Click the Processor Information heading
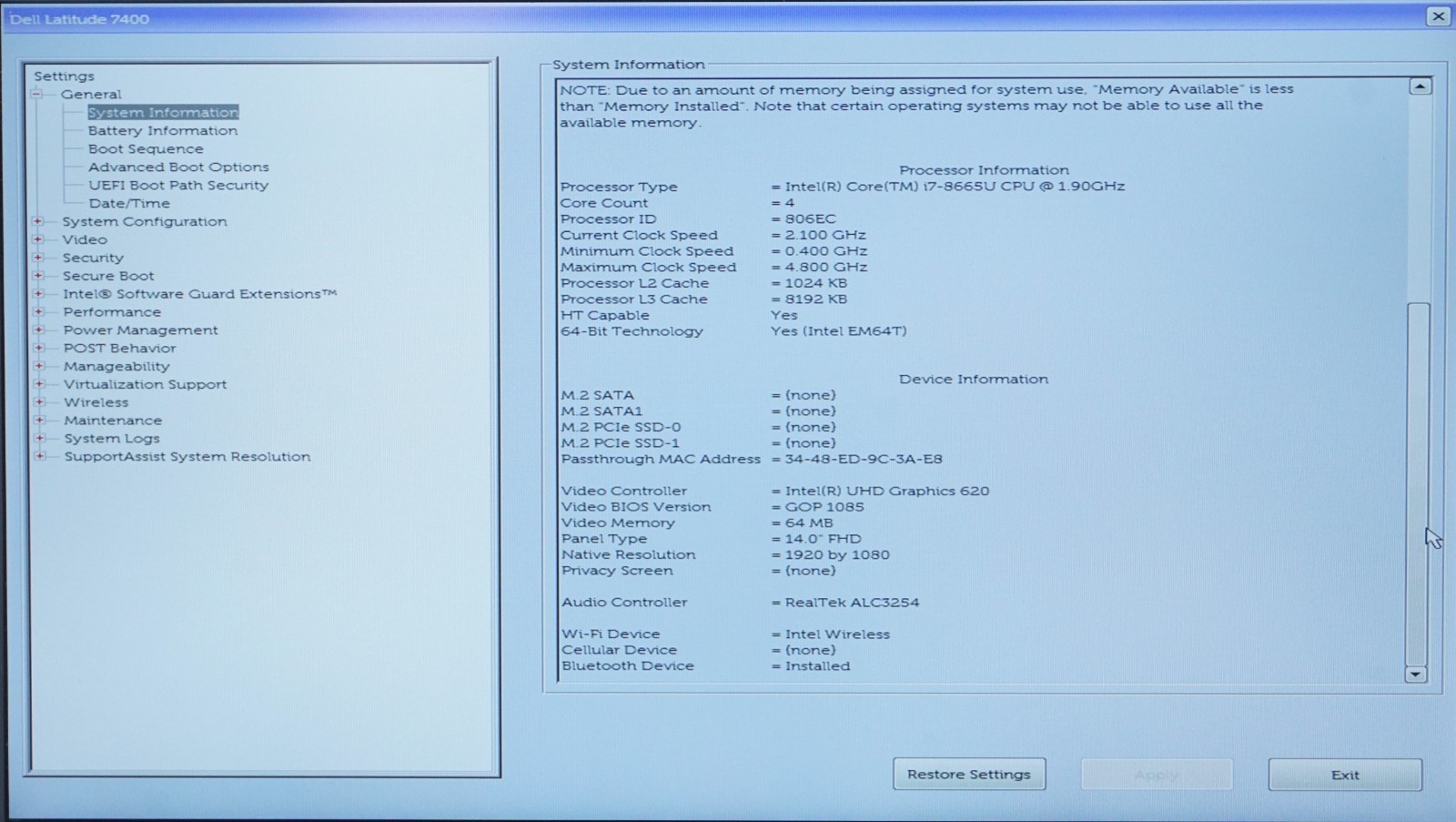This screenshot has height=822, width=1456. pos(984,169)
